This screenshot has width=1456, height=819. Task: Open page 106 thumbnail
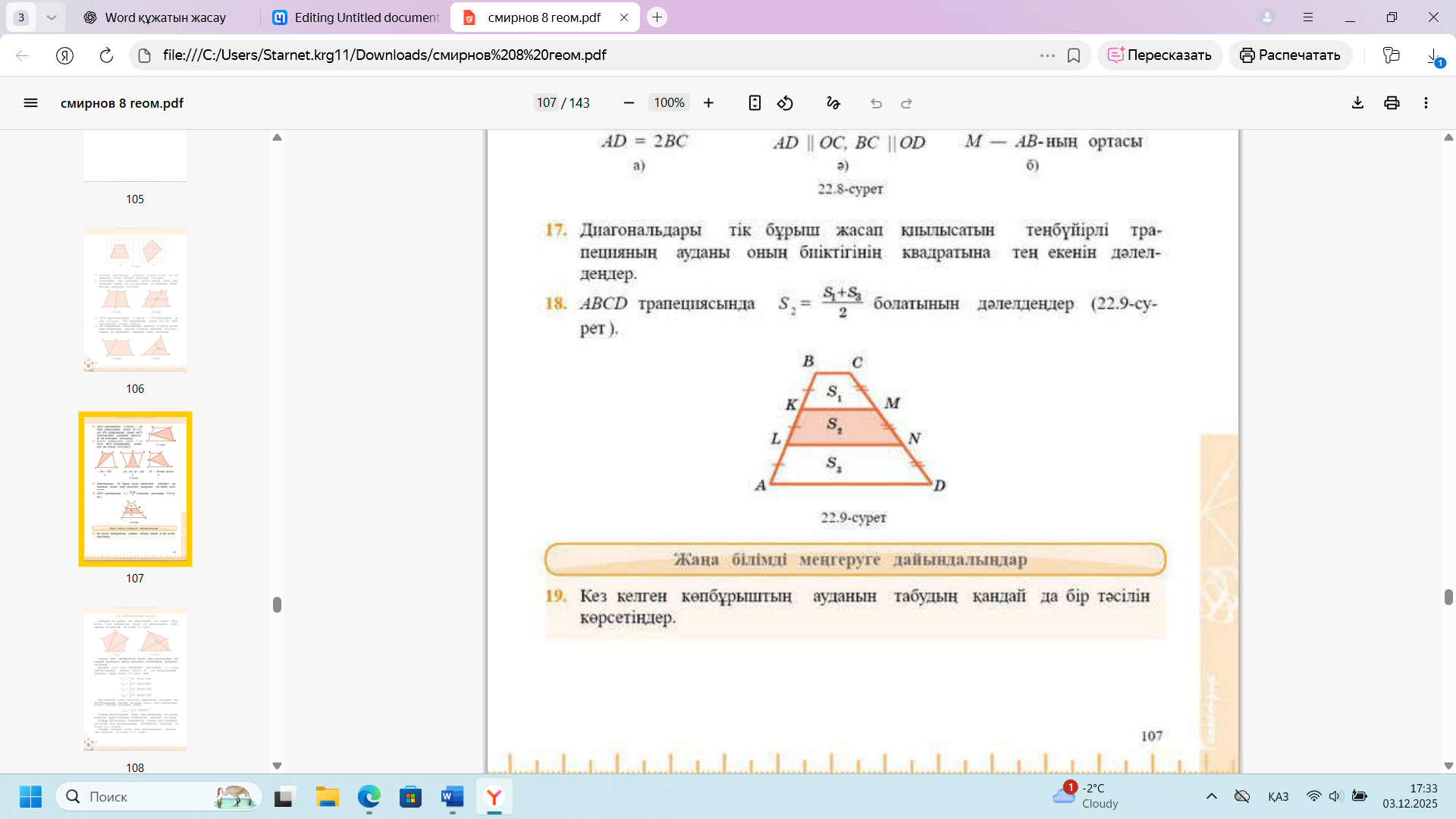coord(135,300)
